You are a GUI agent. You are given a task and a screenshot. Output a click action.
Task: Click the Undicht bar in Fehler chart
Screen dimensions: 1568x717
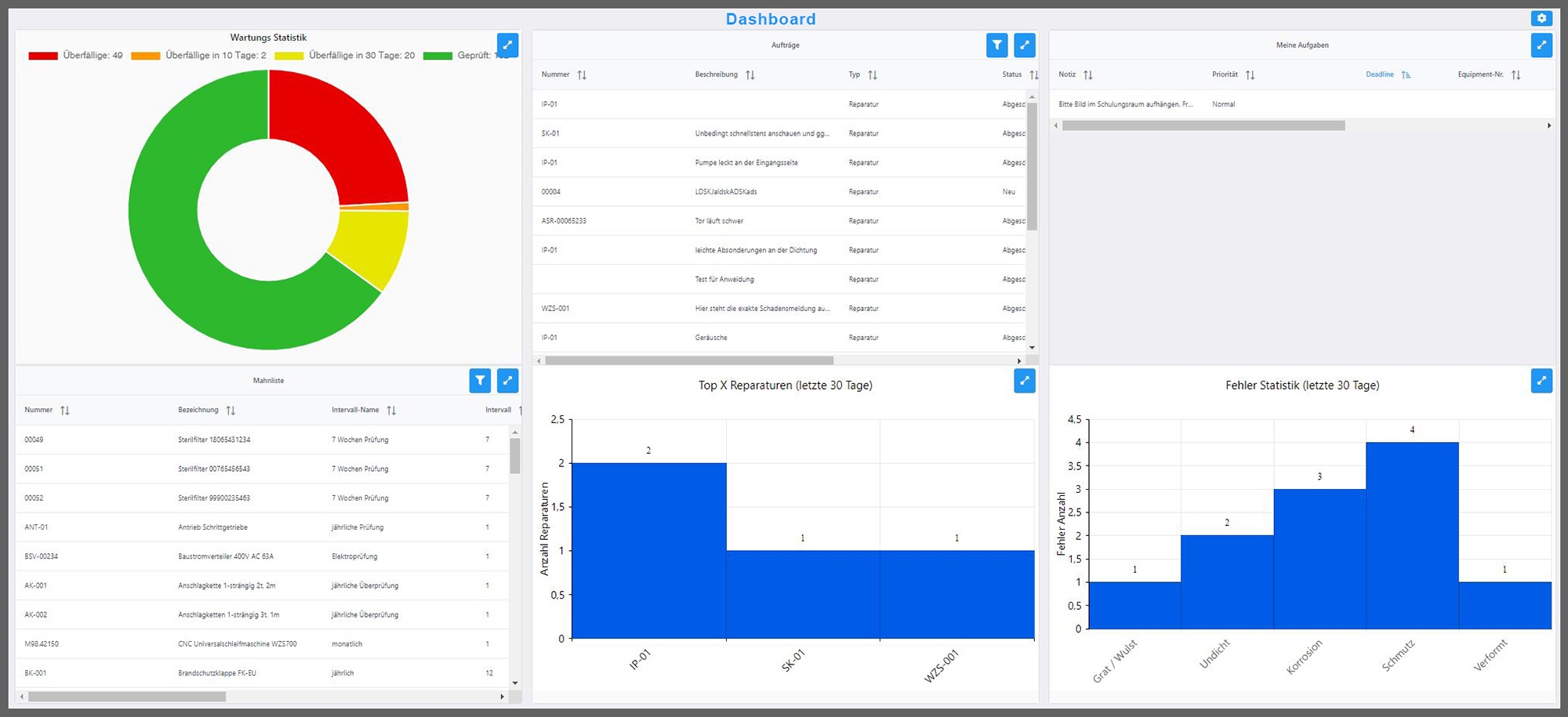(1227, 582)
